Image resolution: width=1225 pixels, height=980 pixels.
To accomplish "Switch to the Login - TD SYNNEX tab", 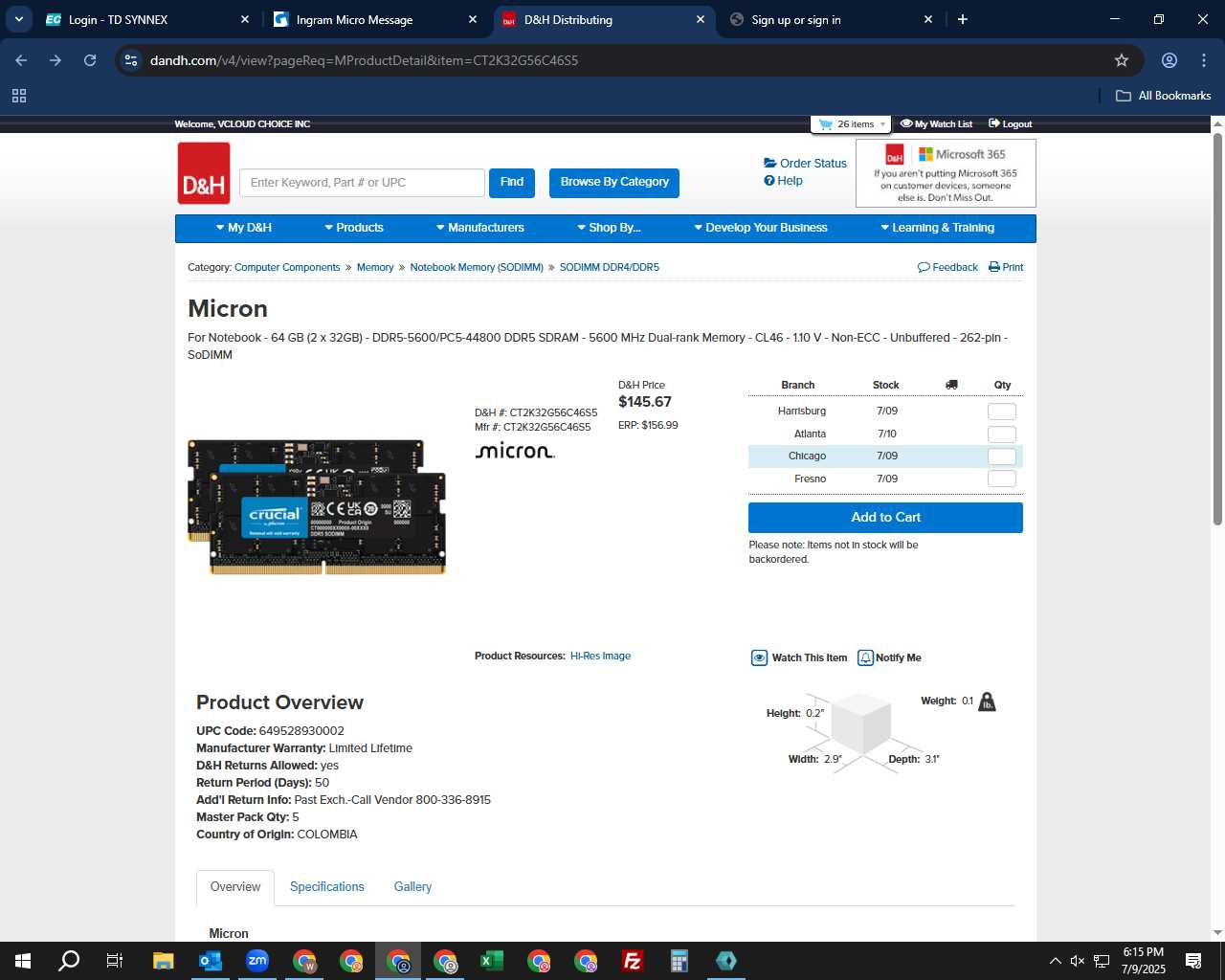I will click(x=148, y=19).
